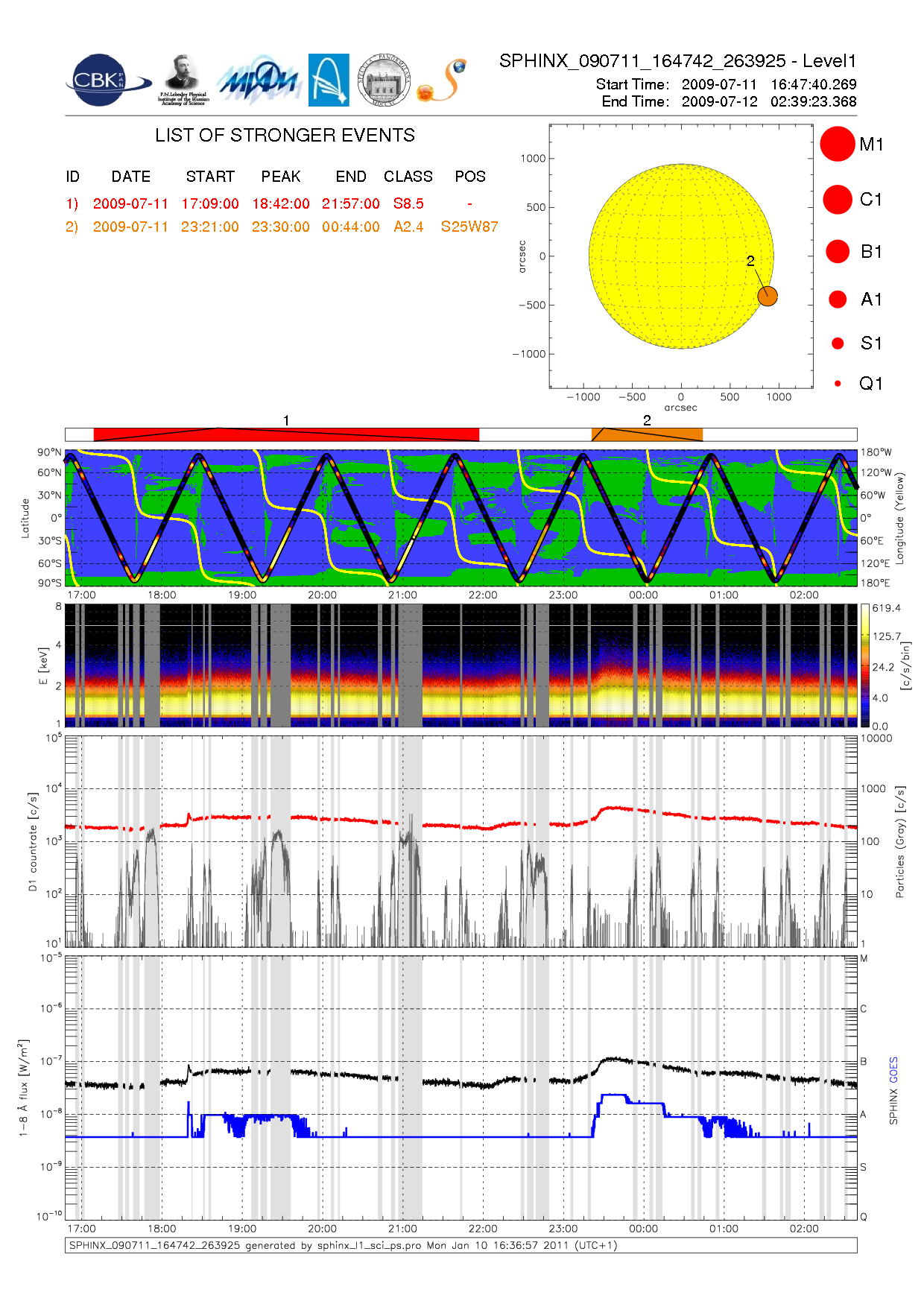Select the red event 1 timeline bar
The height and width of the screenshot is (1307, 924).
tap(286, 434)
